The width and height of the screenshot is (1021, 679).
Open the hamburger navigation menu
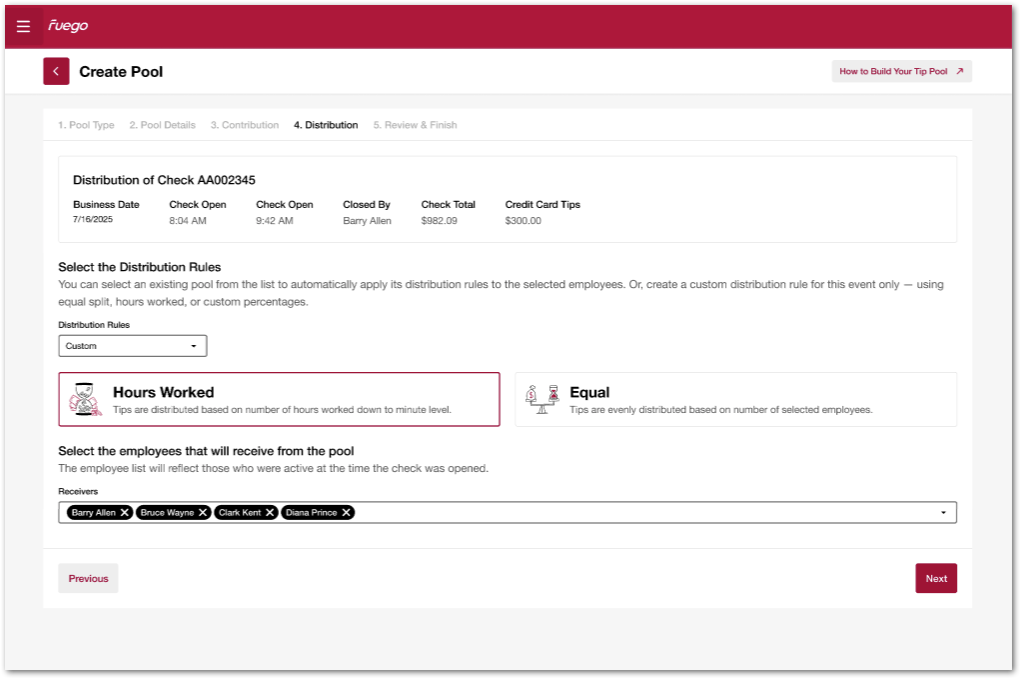(23, 26)
